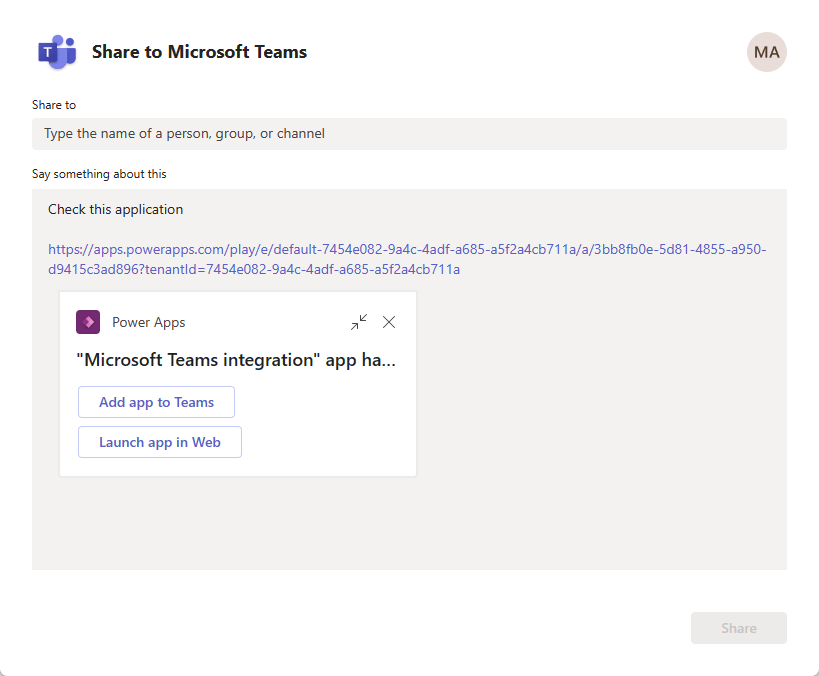
Task: Click the greyed-out Share button
Action: click(739, 628)
